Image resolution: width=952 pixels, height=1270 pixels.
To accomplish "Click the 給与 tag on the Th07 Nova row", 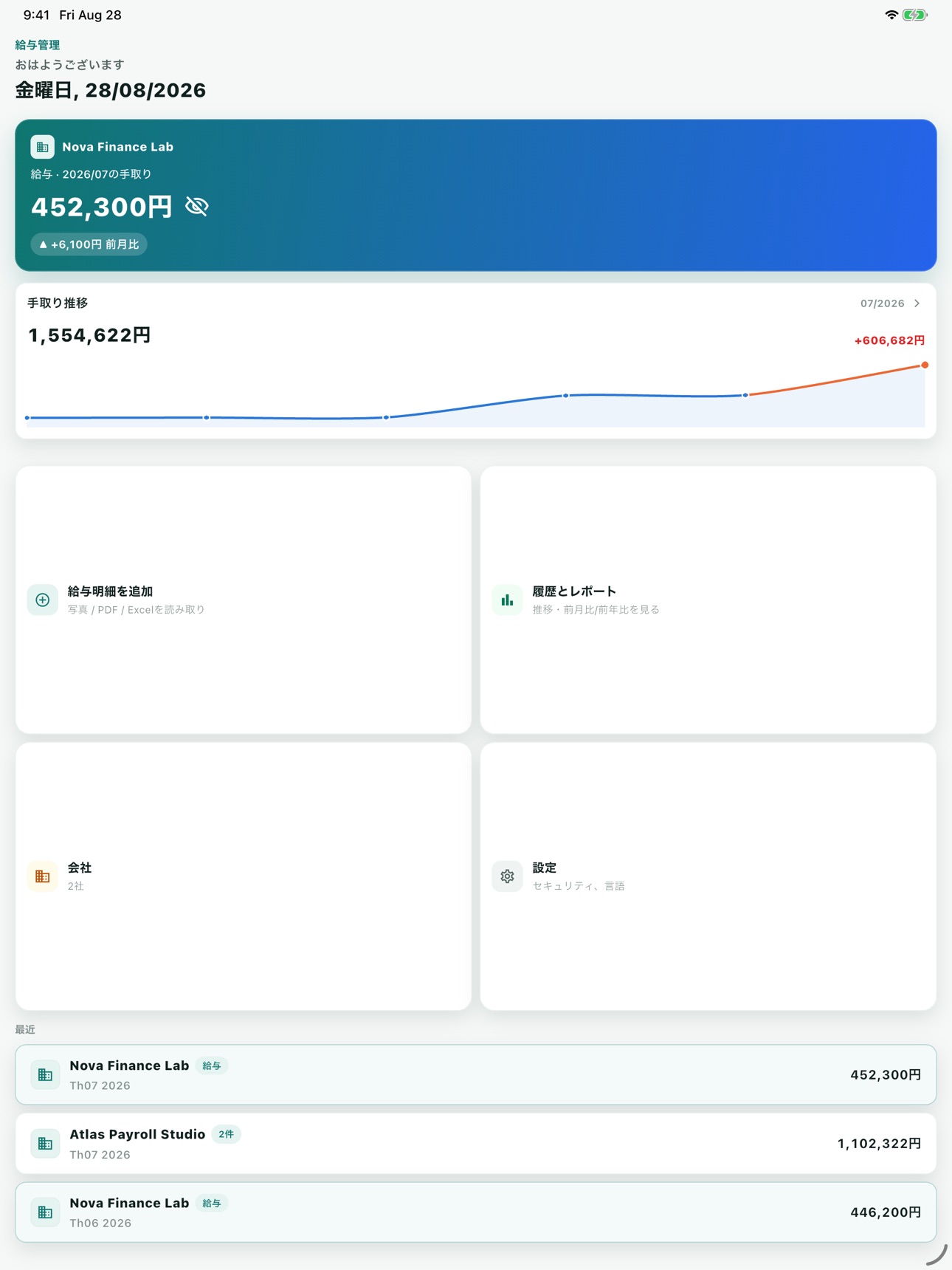I will [x=212, y=1066].
